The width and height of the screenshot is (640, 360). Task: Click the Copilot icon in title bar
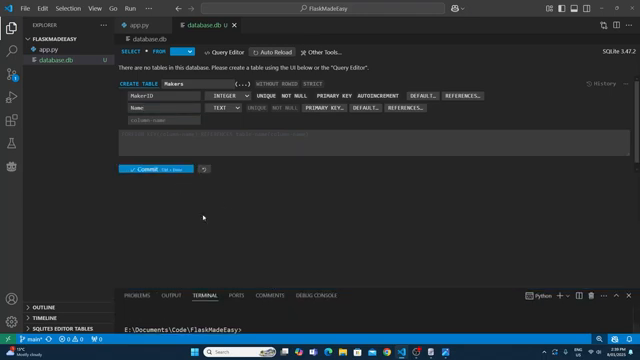pos(455,8)
